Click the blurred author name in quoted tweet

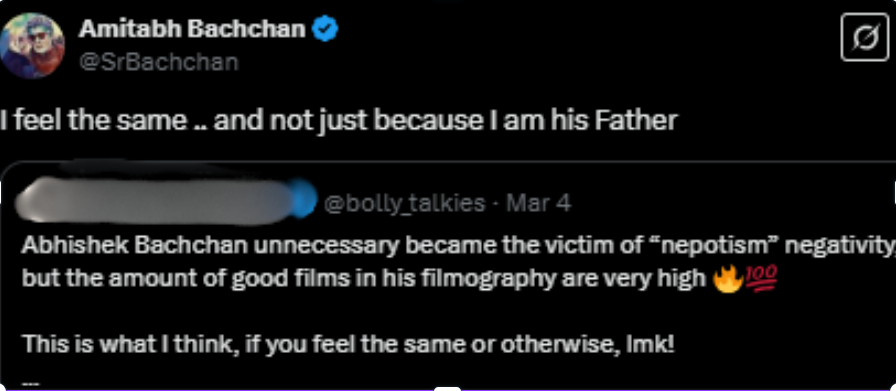tap(154, 202)
